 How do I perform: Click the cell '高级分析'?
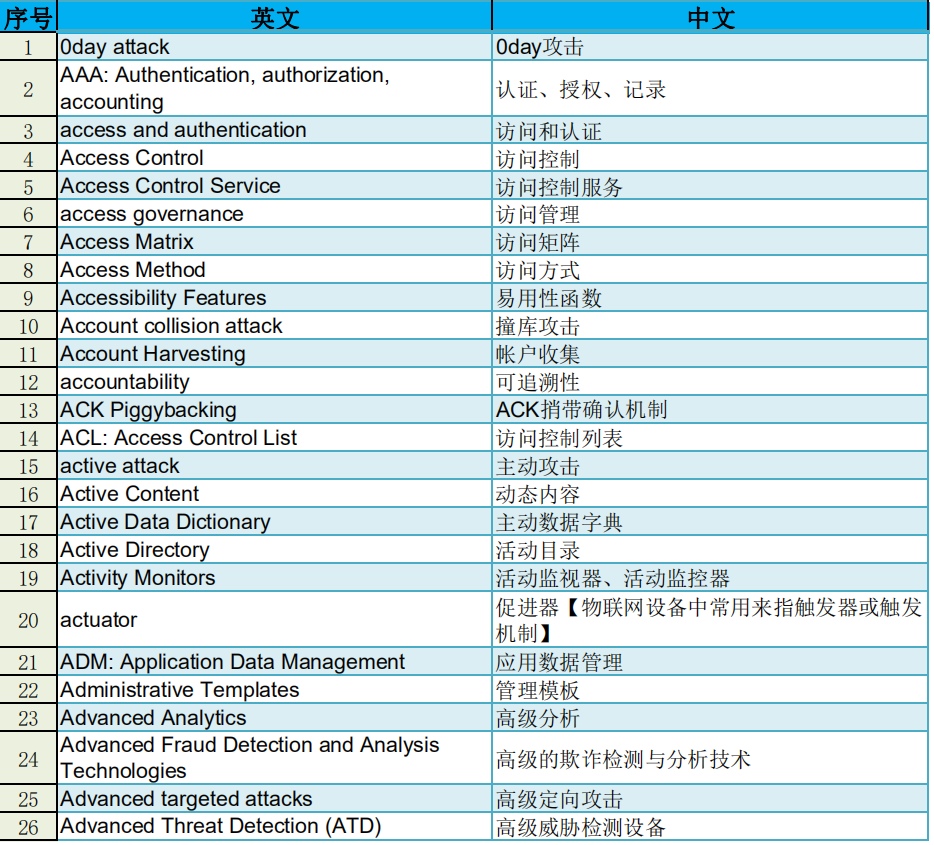coord(710,718)
